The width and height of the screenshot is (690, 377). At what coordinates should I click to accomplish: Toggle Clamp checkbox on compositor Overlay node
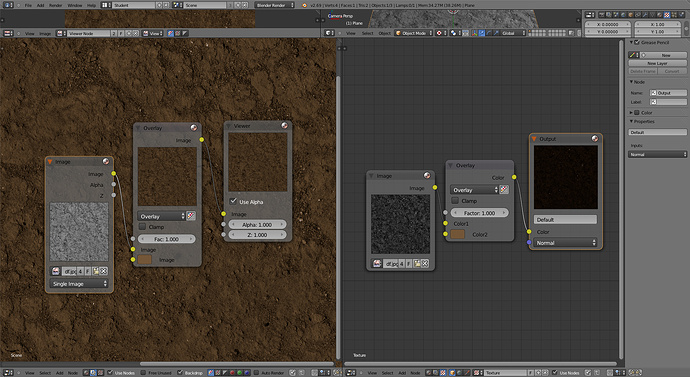point(142,227)
